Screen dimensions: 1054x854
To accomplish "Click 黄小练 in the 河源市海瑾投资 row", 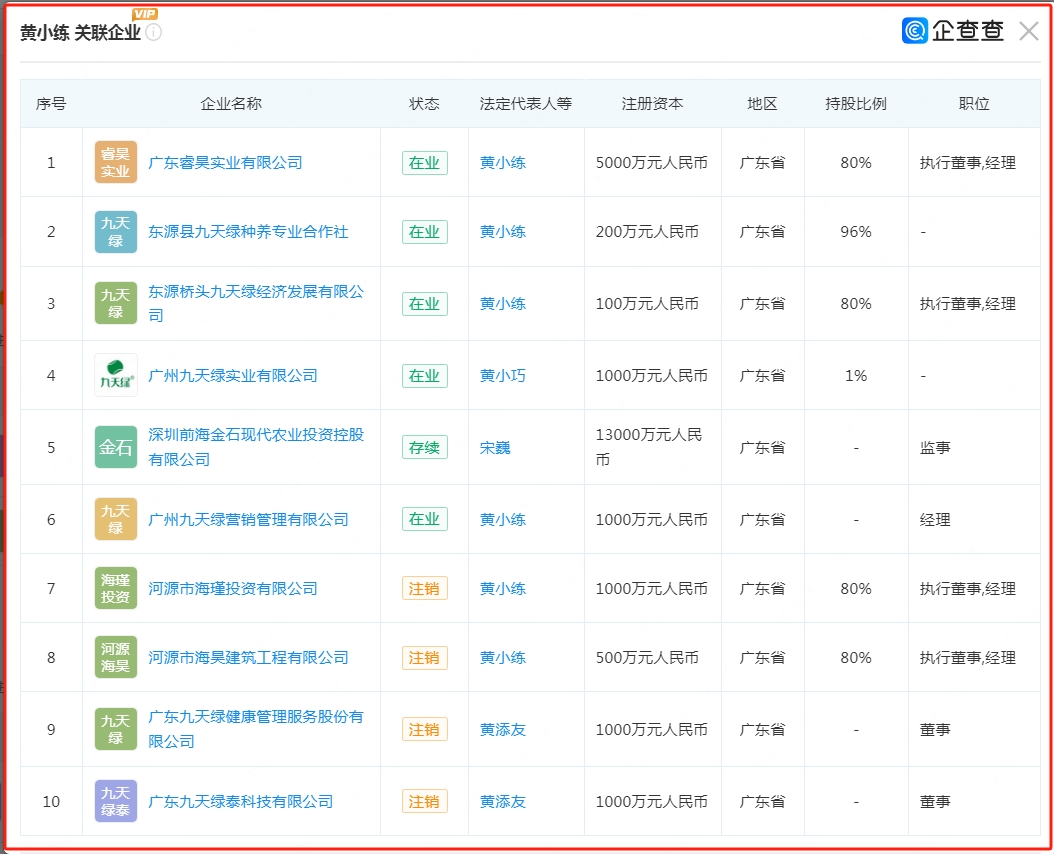I will coord(503,589).
